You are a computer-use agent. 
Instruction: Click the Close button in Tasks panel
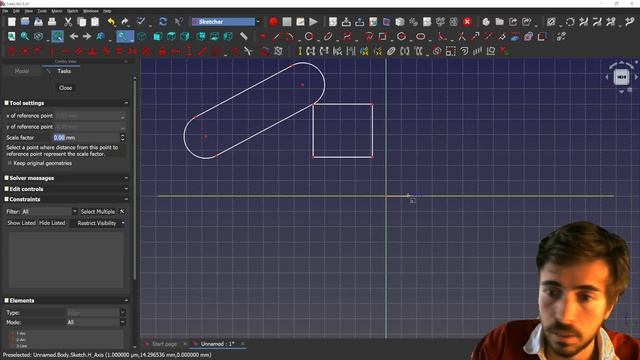pos(65,88)
